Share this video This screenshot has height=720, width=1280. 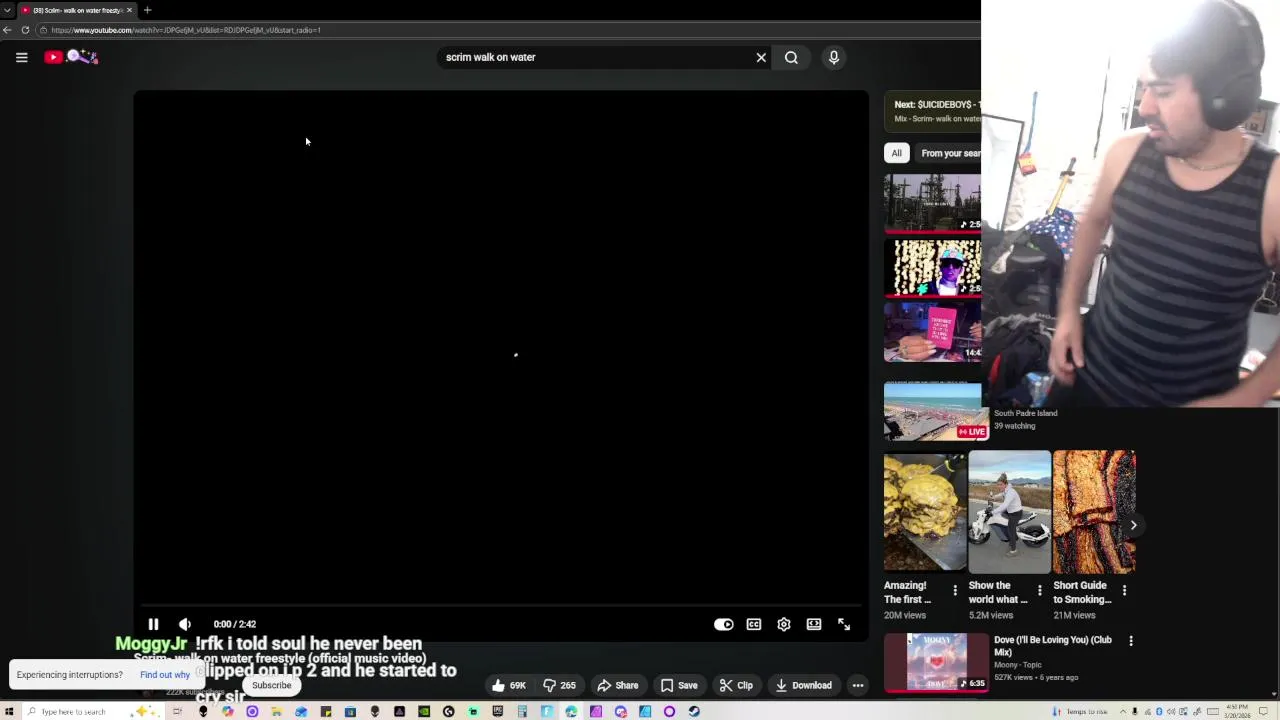click(x=617, y=685)
